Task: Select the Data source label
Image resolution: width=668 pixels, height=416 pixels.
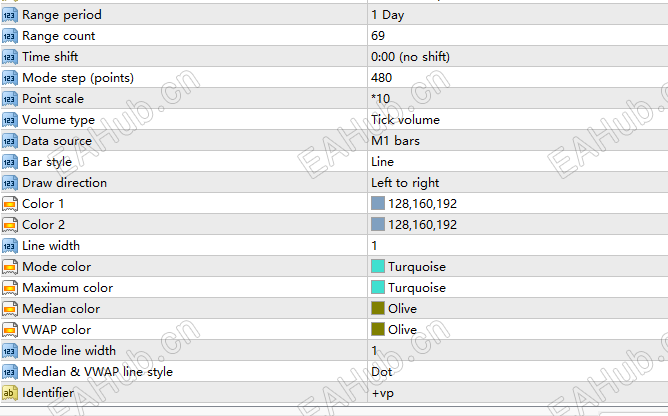Action: tap(57, 141)
